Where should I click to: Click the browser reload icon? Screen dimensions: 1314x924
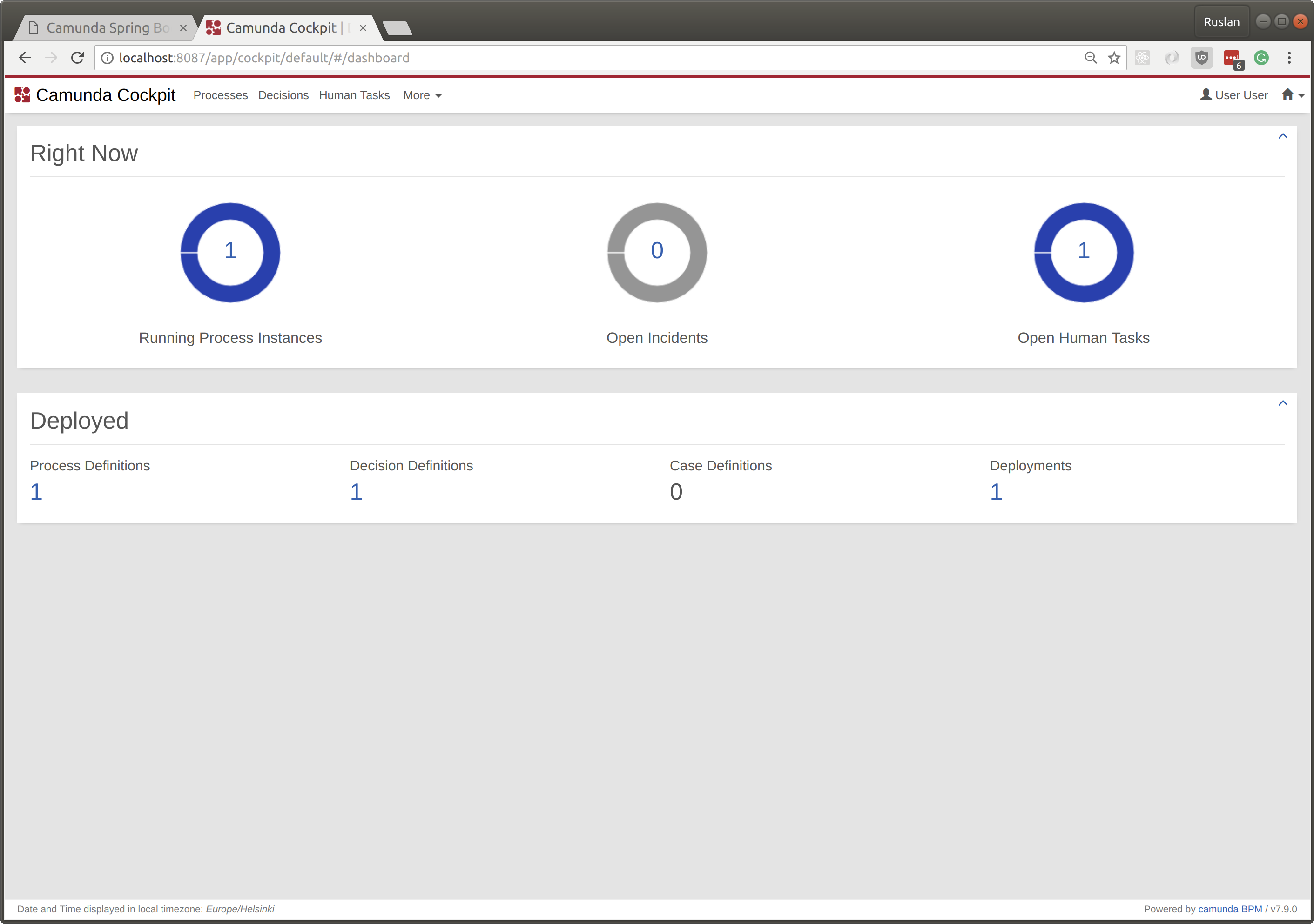click(78, 58)
